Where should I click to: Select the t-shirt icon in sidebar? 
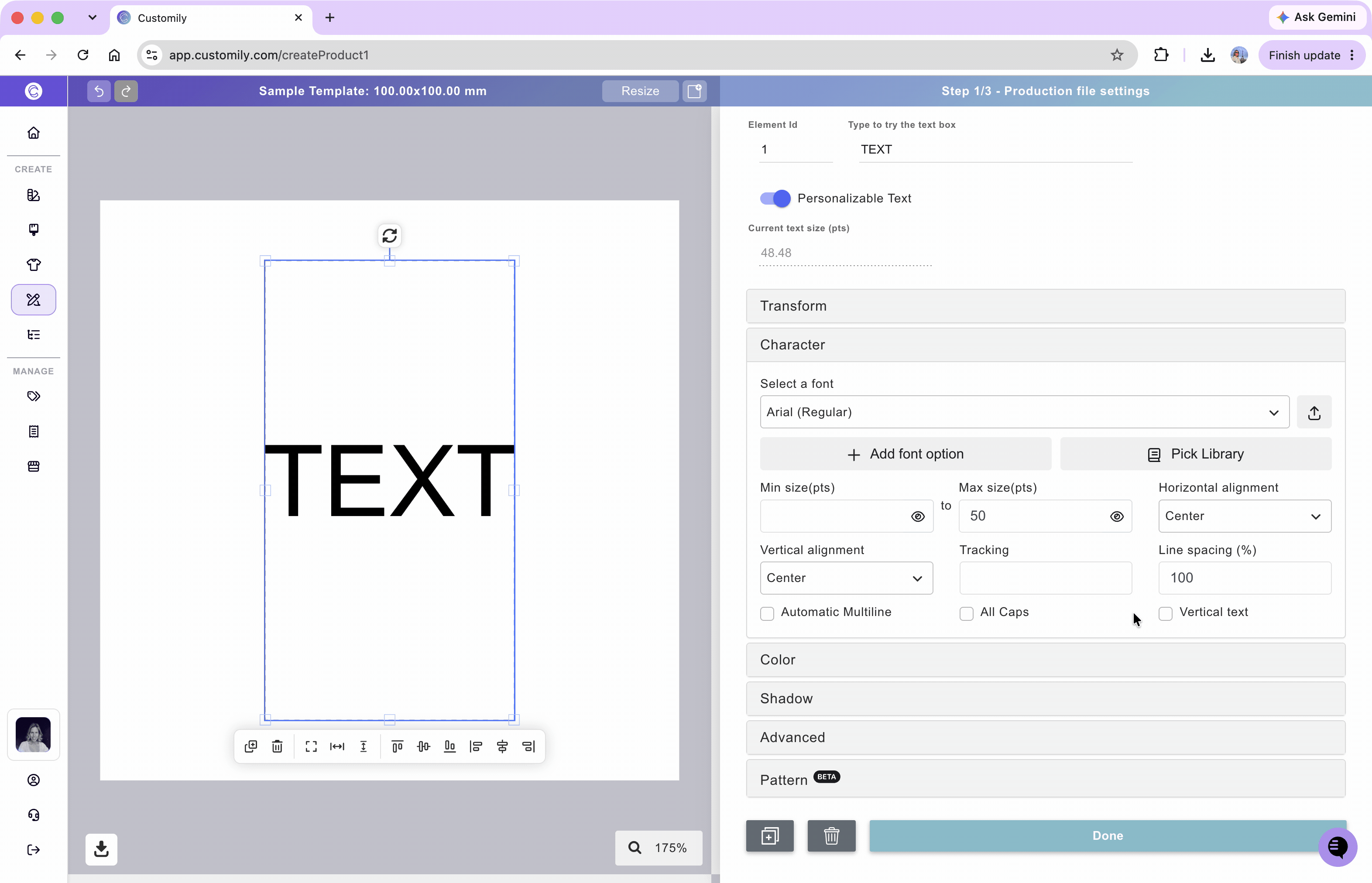click(x=34, y=265)
